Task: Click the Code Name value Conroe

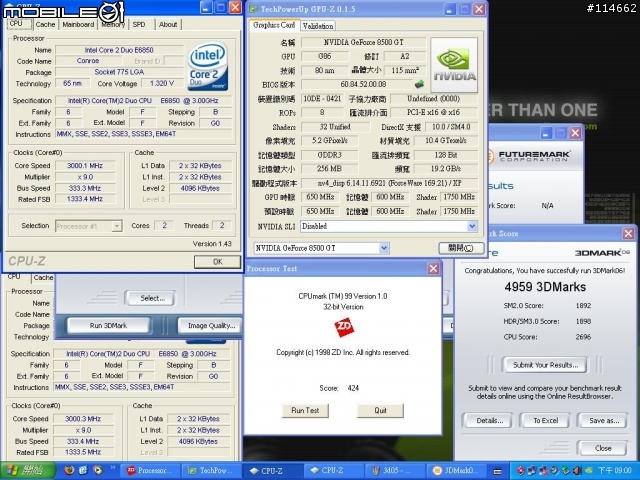Action: pyautogui.click(x=88, y=61)
